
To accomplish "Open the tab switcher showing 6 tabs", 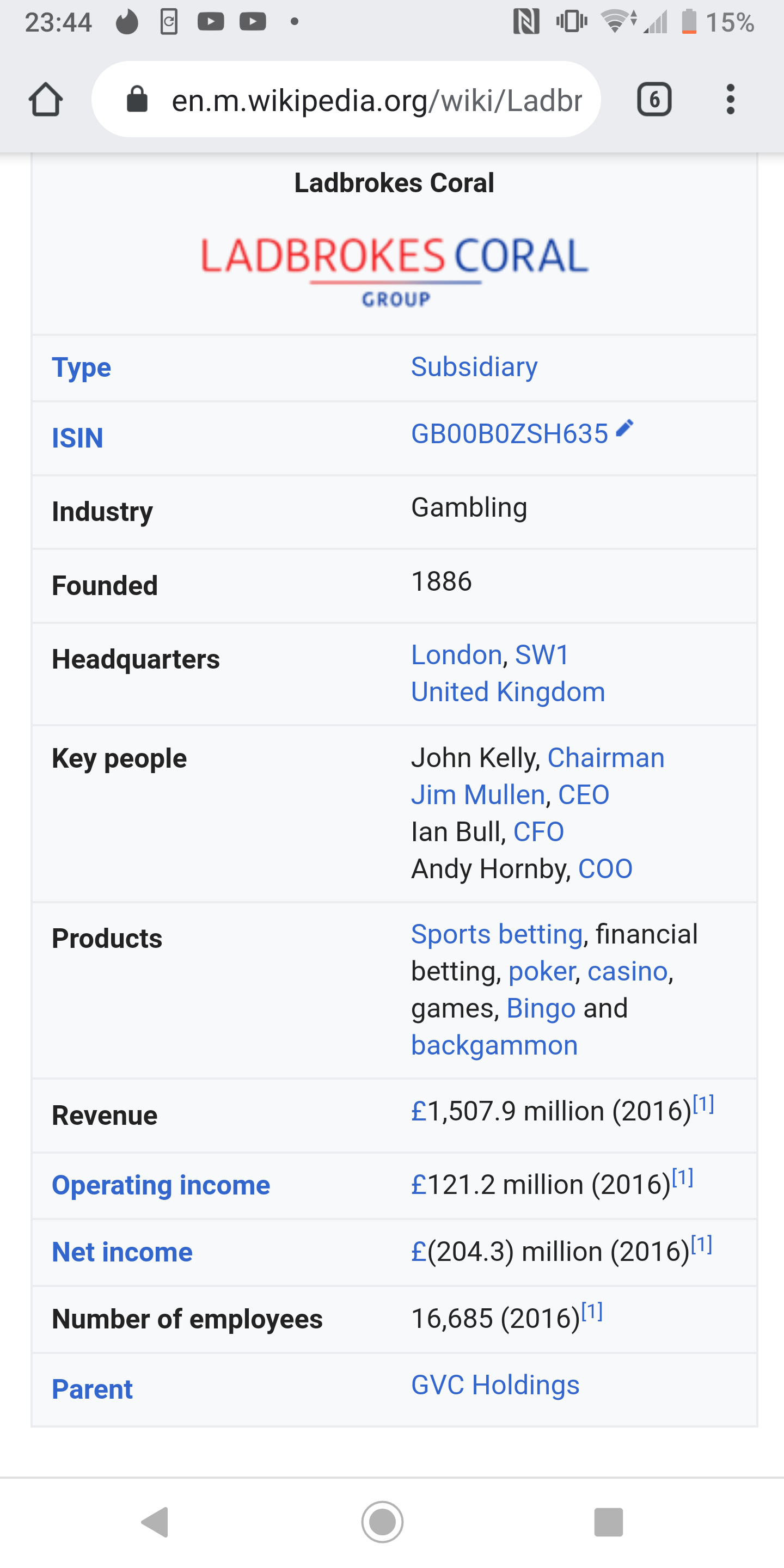I will 654,99.
